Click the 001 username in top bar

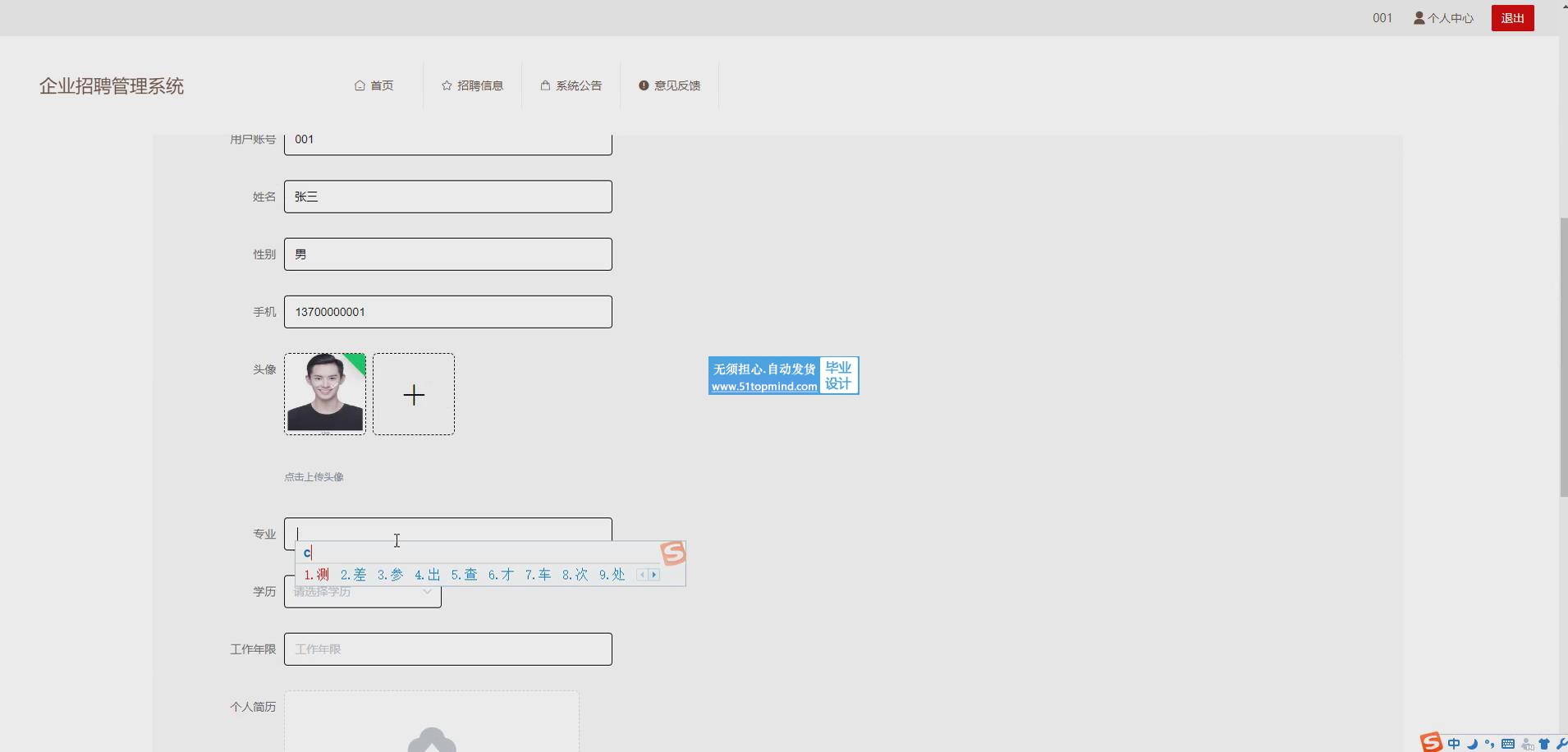click(1382, 18)
